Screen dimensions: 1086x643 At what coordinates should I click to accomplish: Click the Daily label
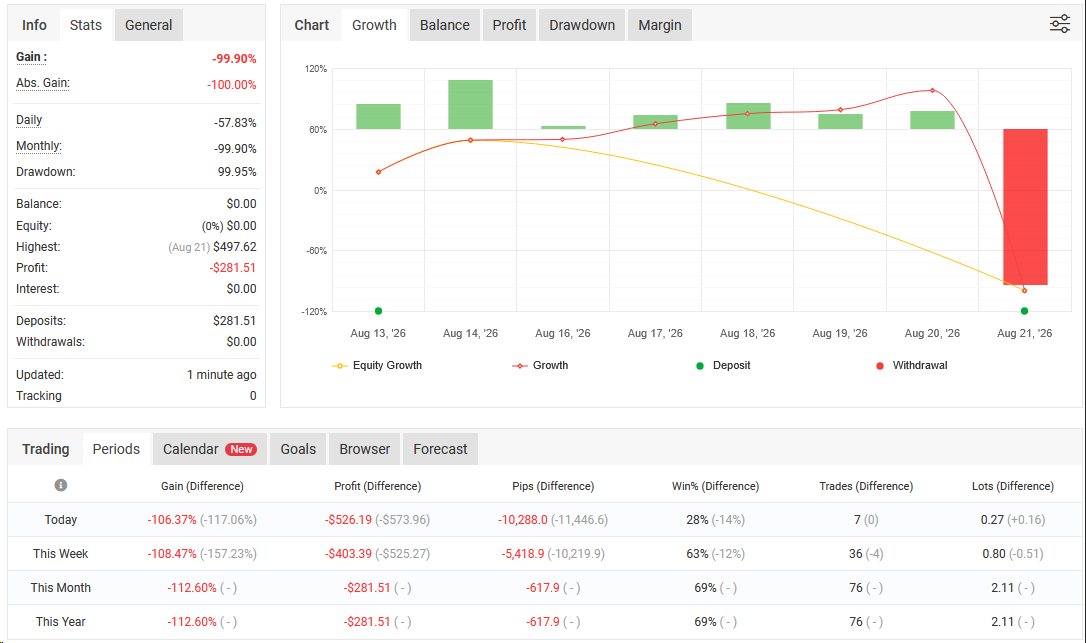(x=29, y=120)
